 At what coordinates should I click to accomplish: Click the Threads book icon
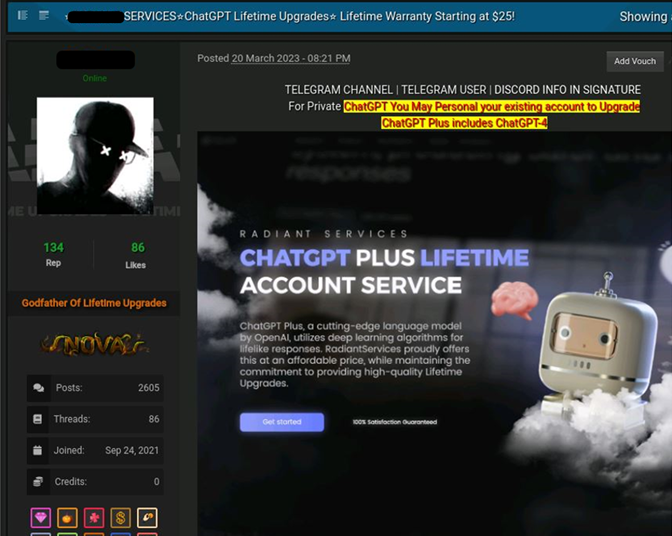(38, 419)
